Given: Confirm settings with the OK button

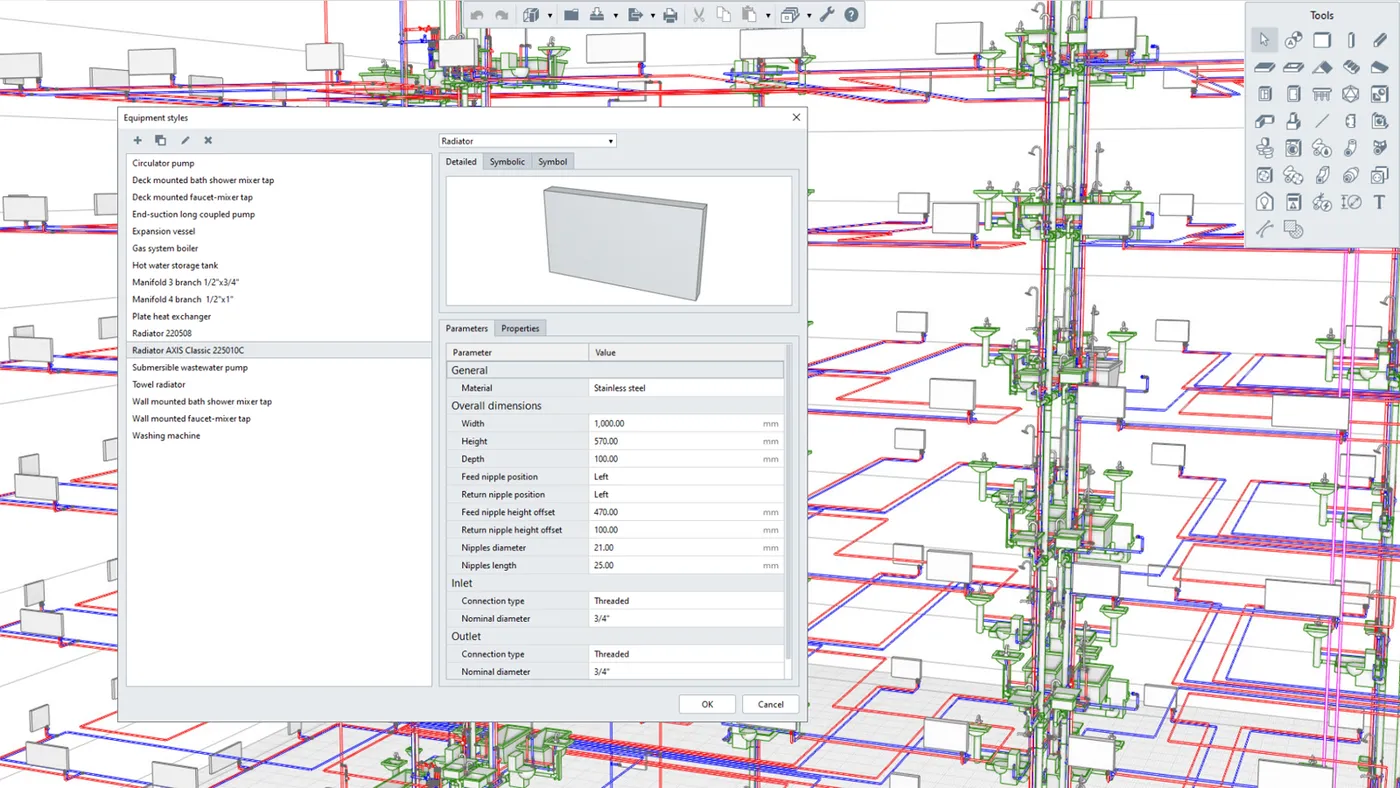Looking at the screenshot, I should pyautogui.click(x=707, y=703).
